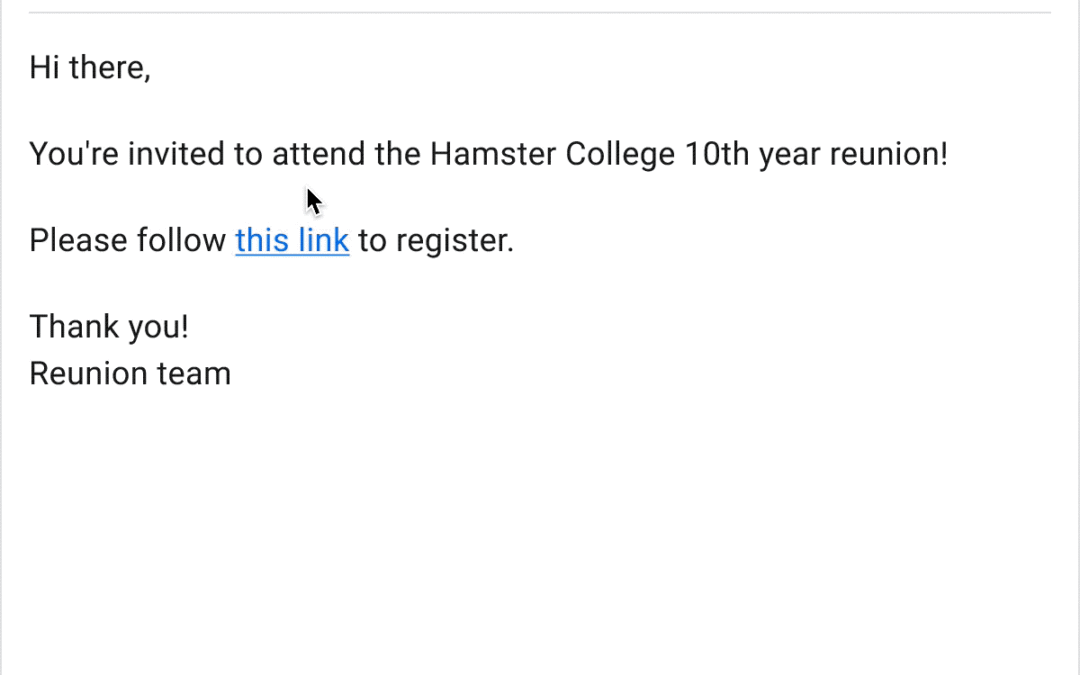Click the word "Thank" in closing line

click(74, 326)
